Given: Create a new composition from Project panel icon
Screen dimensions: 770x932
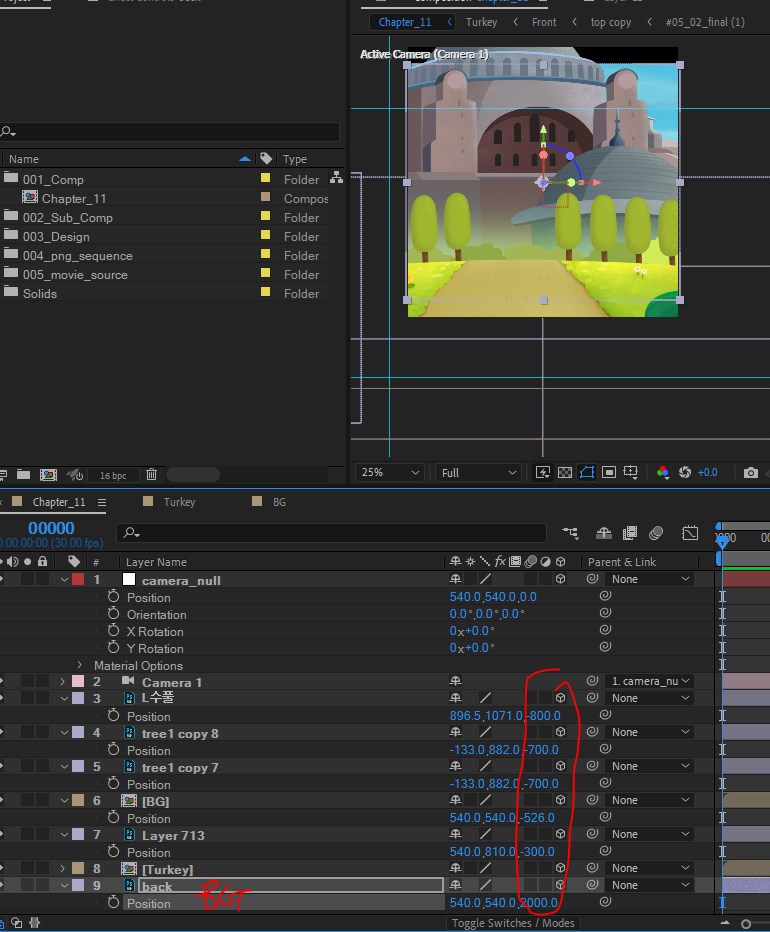Looking at the screenshot, I should point(48,474).
